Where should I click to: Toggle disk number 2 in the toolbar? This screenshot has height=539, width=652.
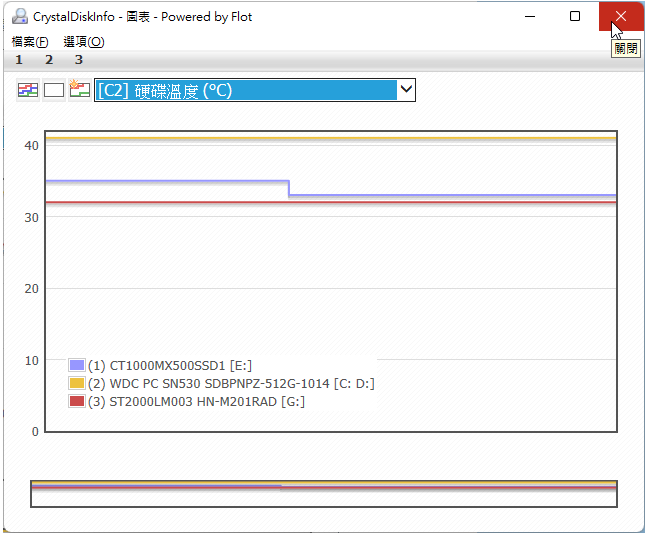click(x=49, y=60)
